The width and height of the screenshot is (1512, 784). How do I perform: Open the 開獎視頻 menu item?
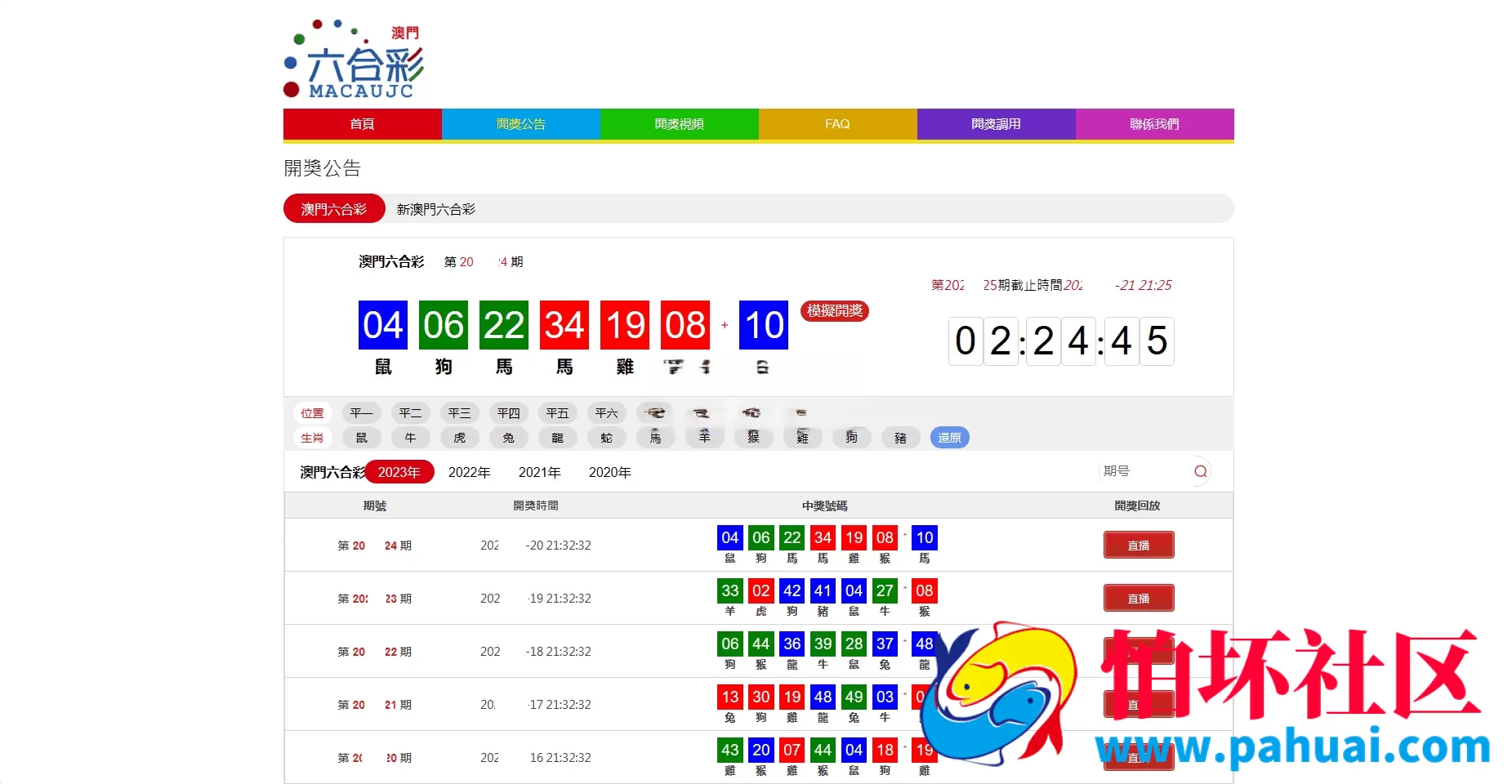click(x=680, y=124)
